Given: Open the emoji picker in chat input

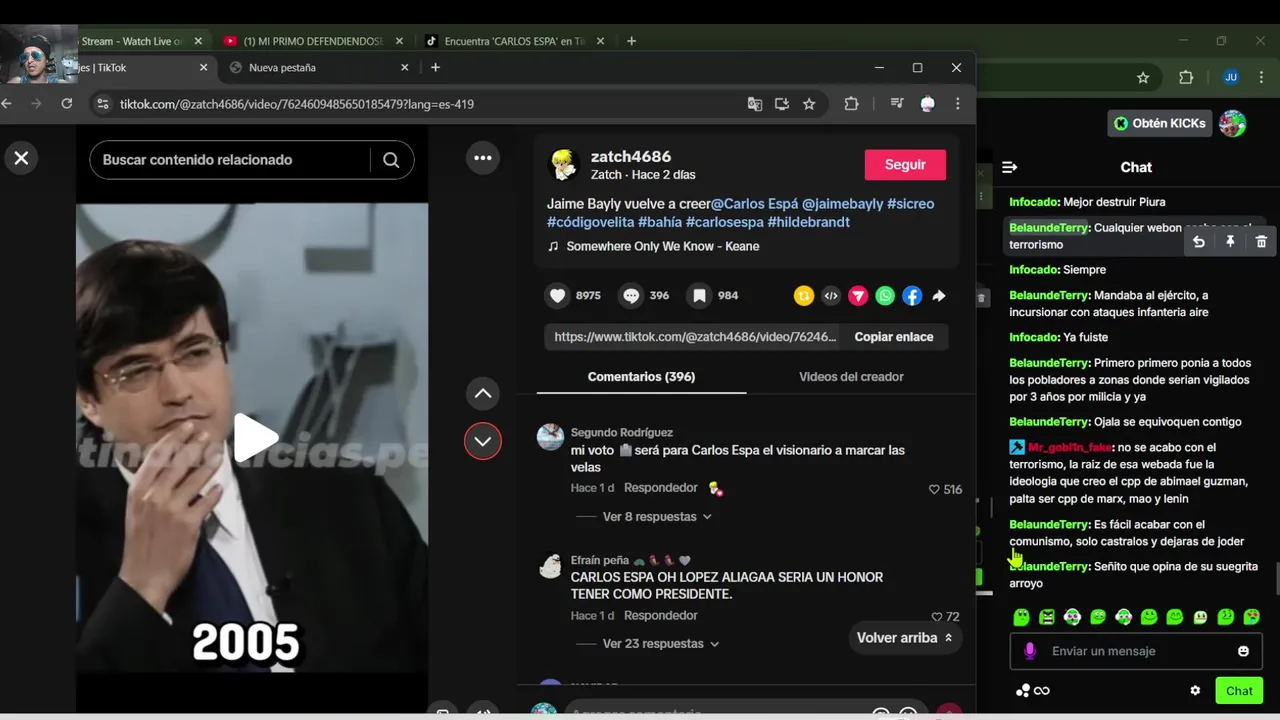Looking at the screenshot, I should tap(1244, 651).
